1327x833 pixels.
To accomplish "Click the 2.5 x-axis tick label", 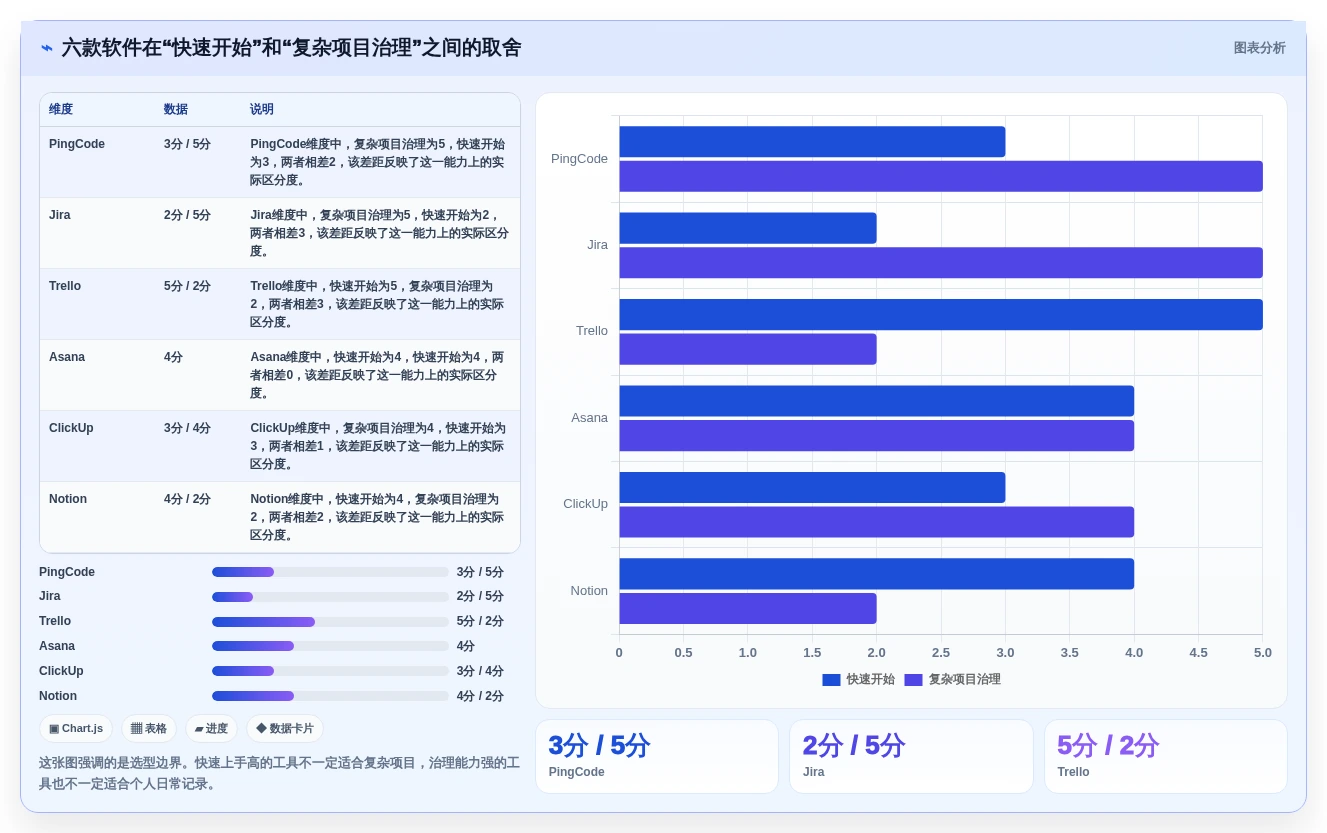I will click(x=941, y=653).
